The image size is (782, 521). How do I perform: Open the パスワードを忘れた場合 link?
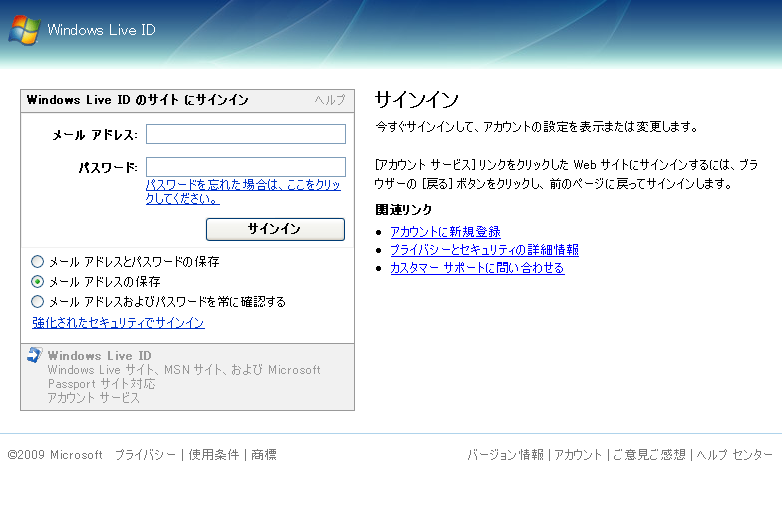pyautogui.click(x=243, y=191)
